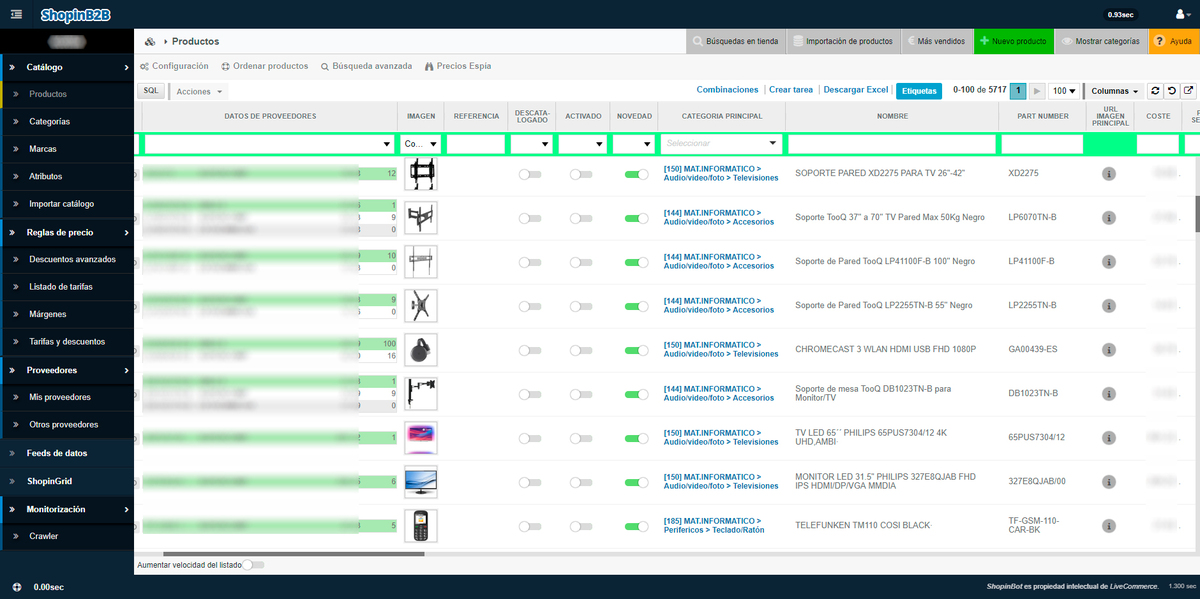Click info icon for GA00439-ES row
Viewport: 1200px width, 599px height.
tap(1109, 350)
